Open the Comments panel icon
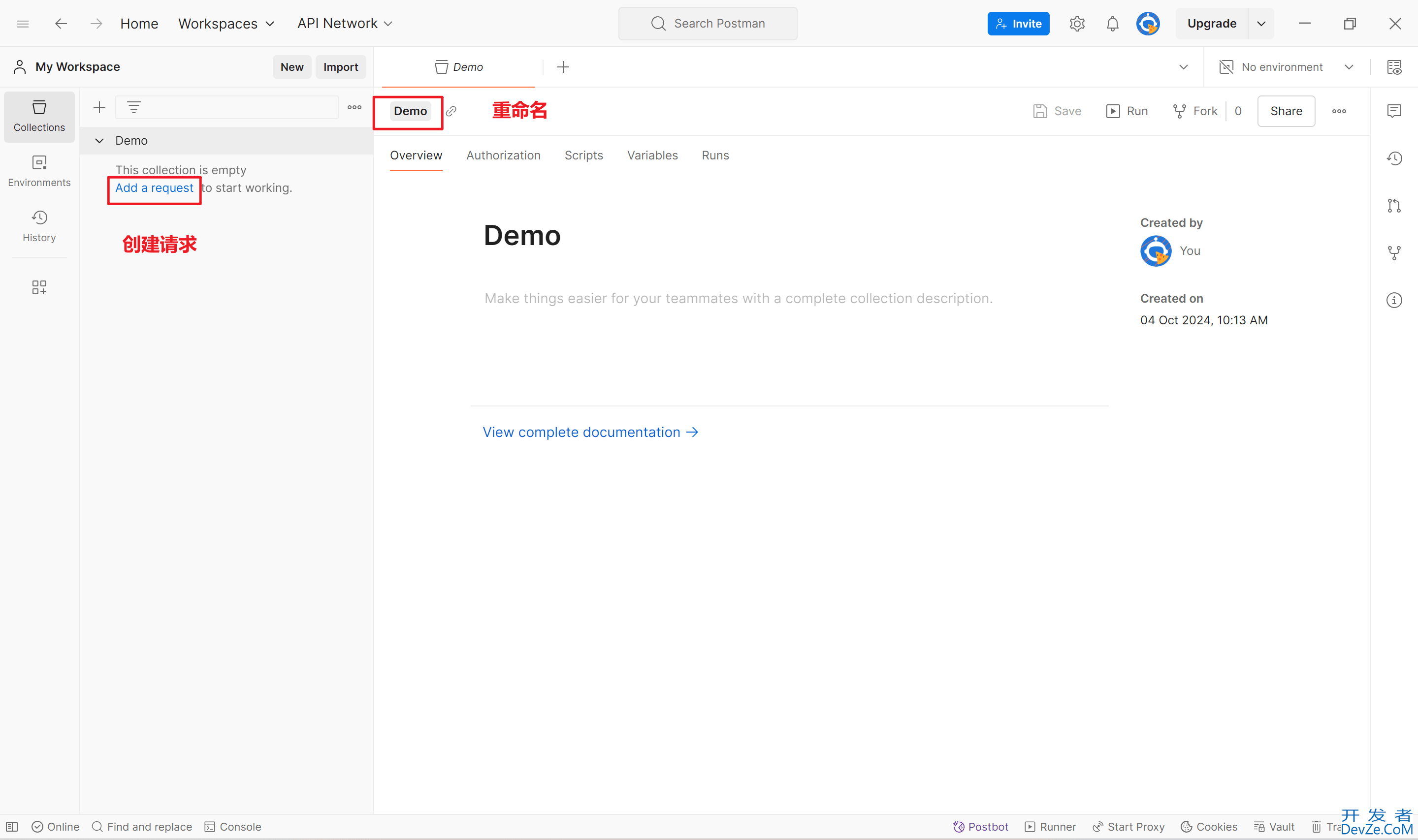The height and width of the screenshot is (840, 1418). [x=1394, y=111]
